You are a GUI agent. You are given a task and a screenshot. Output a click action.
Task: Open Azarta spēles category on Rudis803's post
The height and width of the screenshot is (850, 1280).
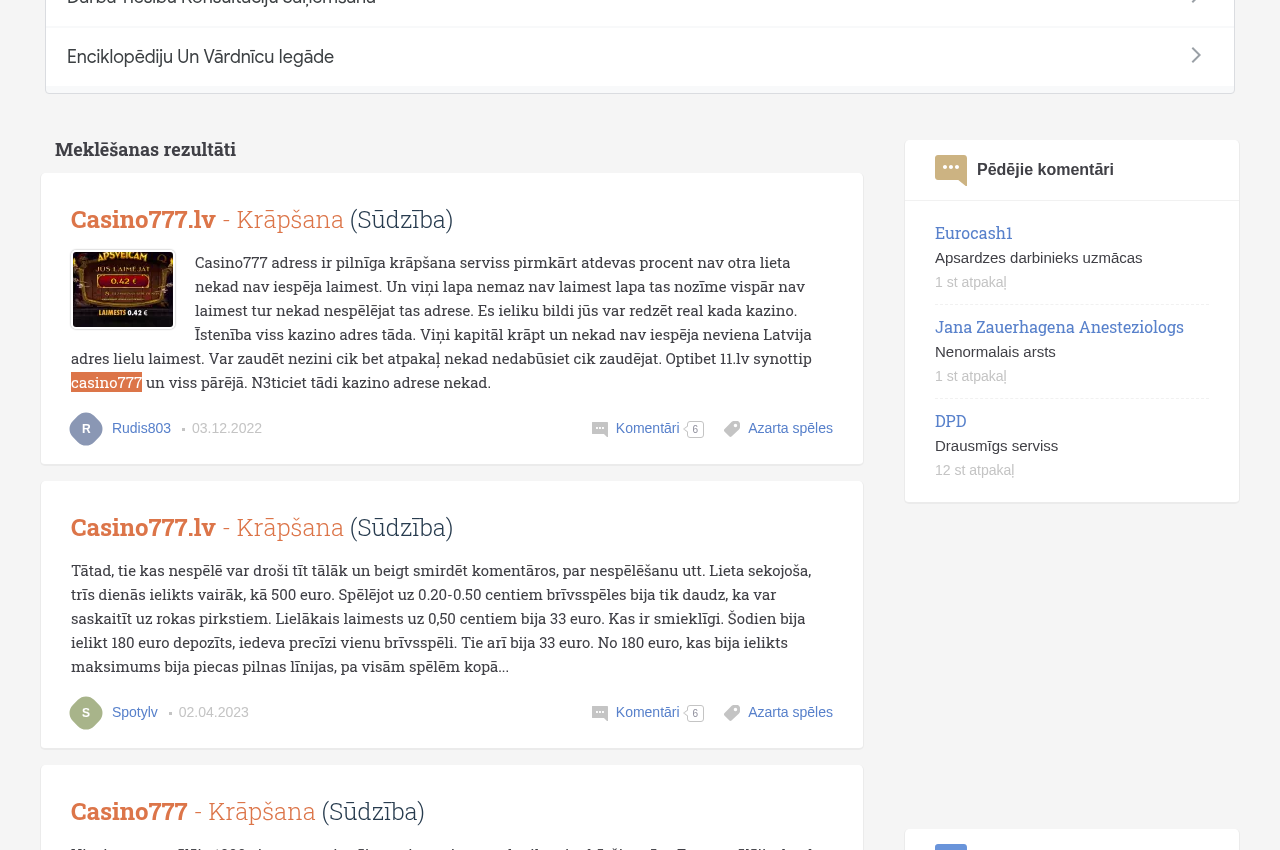pos(790,428)
